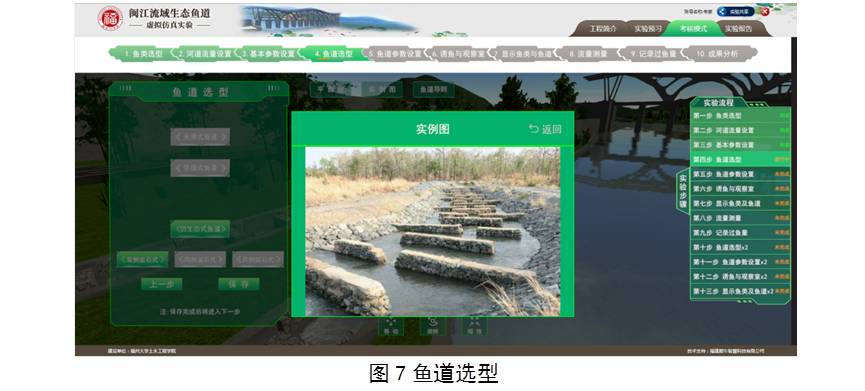The width and height of the screenshot is (865, 391).
Task: Go to step 2 河道流量设置
Action: pos(205,54)
